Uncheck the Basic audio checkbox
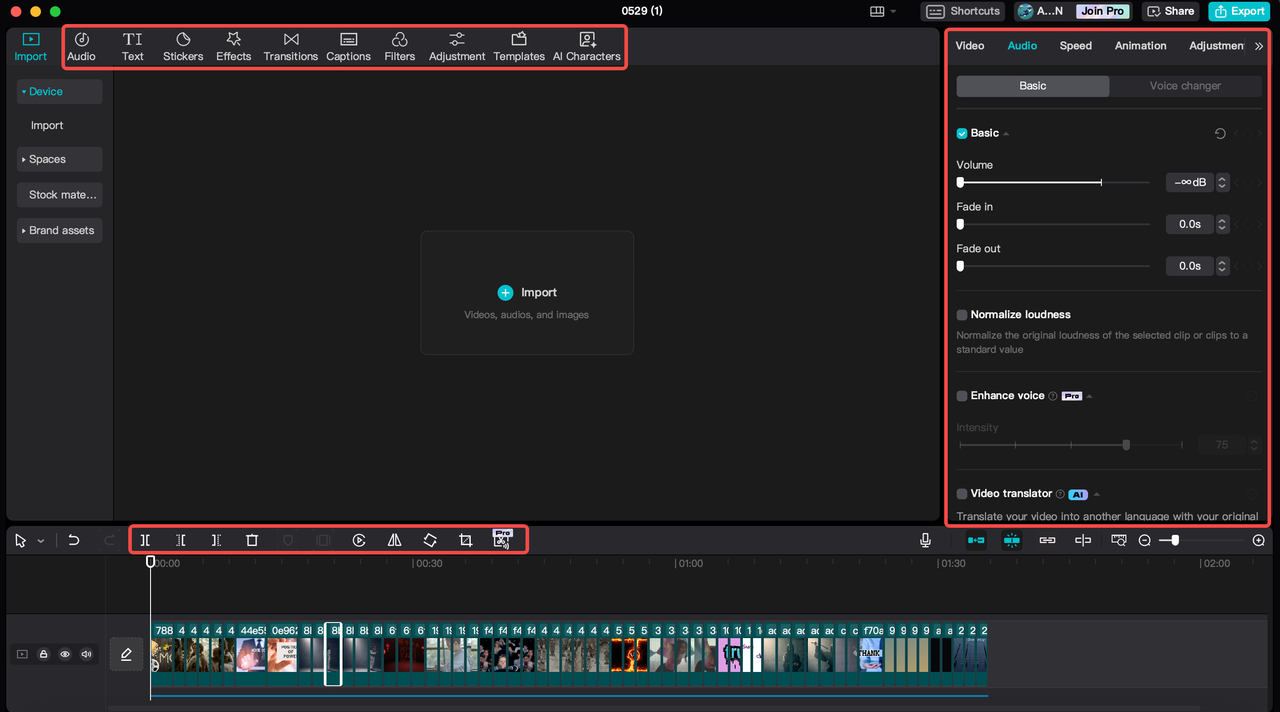The height and width of the screenshot is (712, 1280). pyautogui.click(x=962, y=133)
